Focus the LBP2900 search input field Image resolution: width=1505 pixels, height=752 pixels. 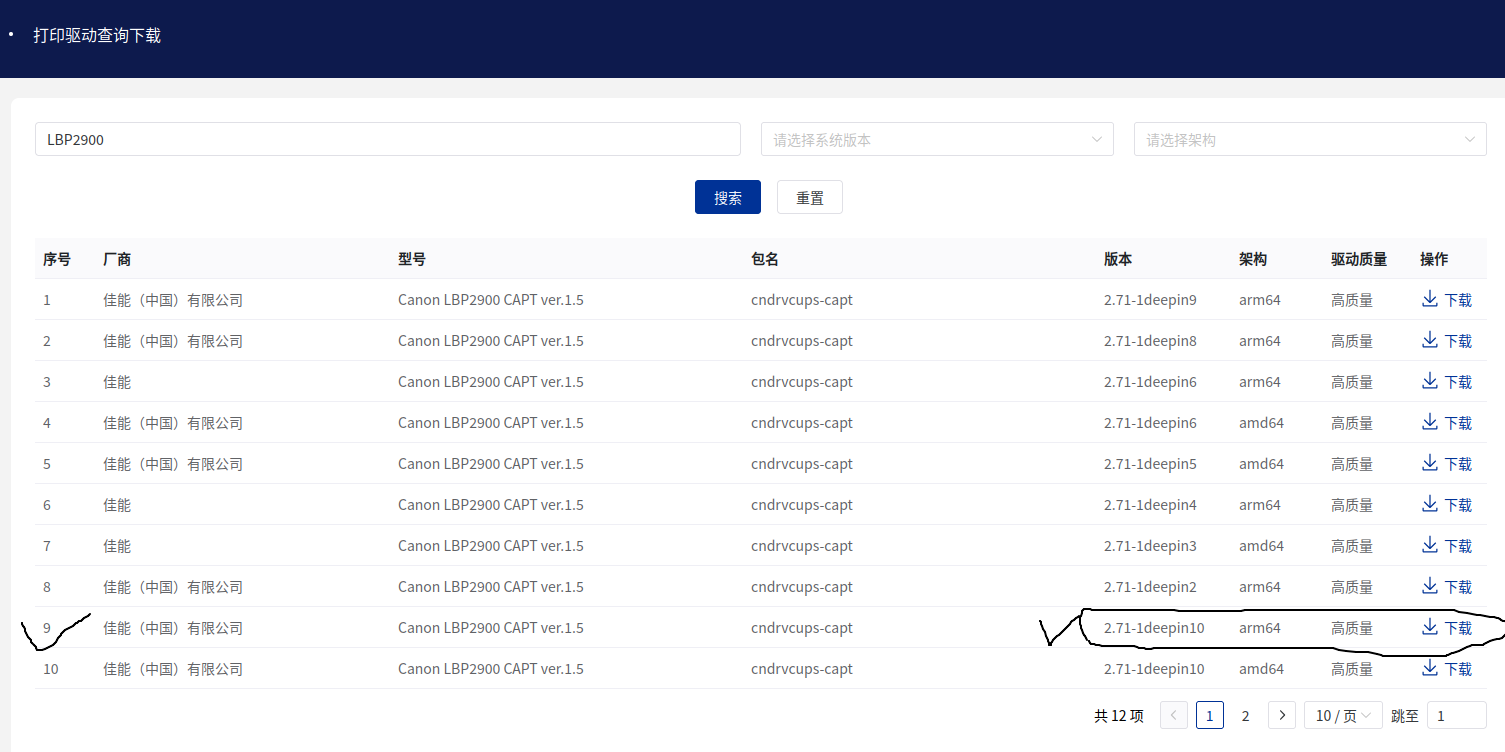(388, 139)
